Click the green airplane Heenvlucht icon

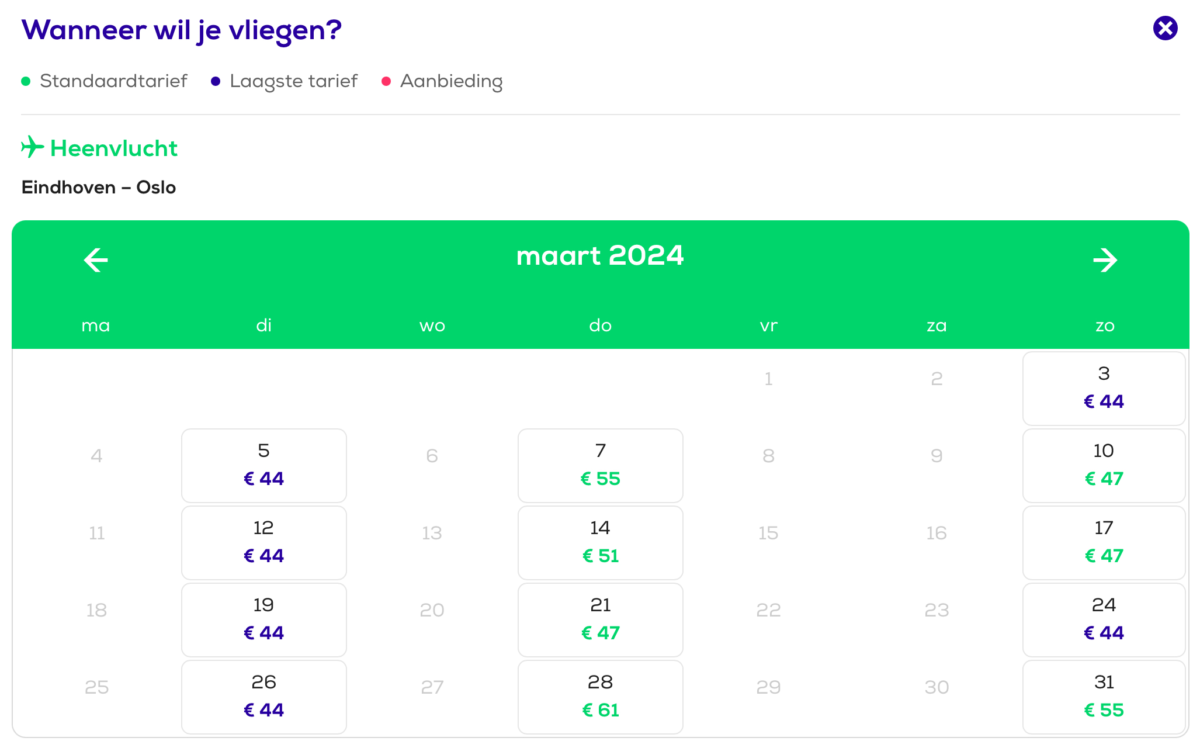coord(32,148)
